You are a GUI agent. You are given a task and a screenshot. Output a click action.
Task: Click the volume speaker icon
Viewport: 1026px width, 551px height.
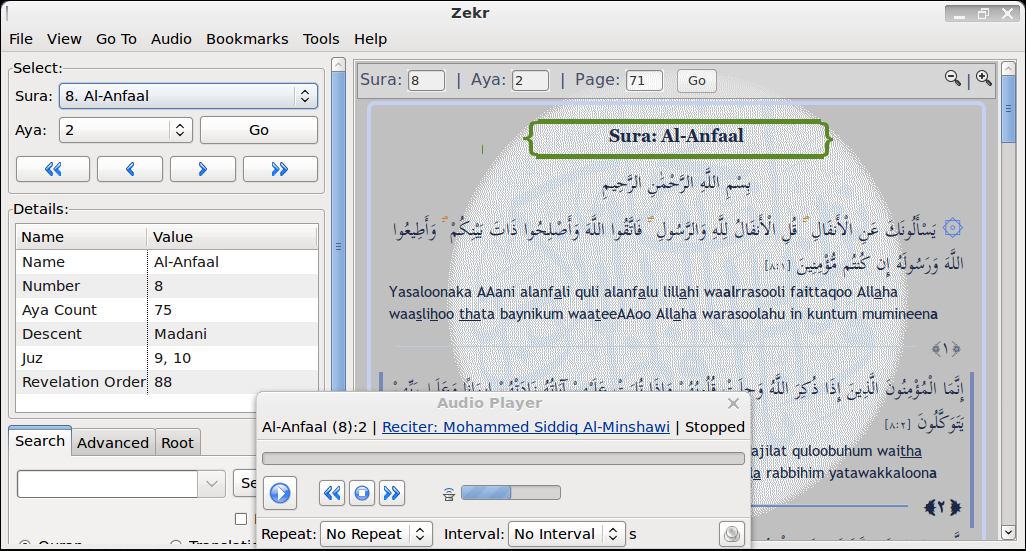click(x=449, y=494)
